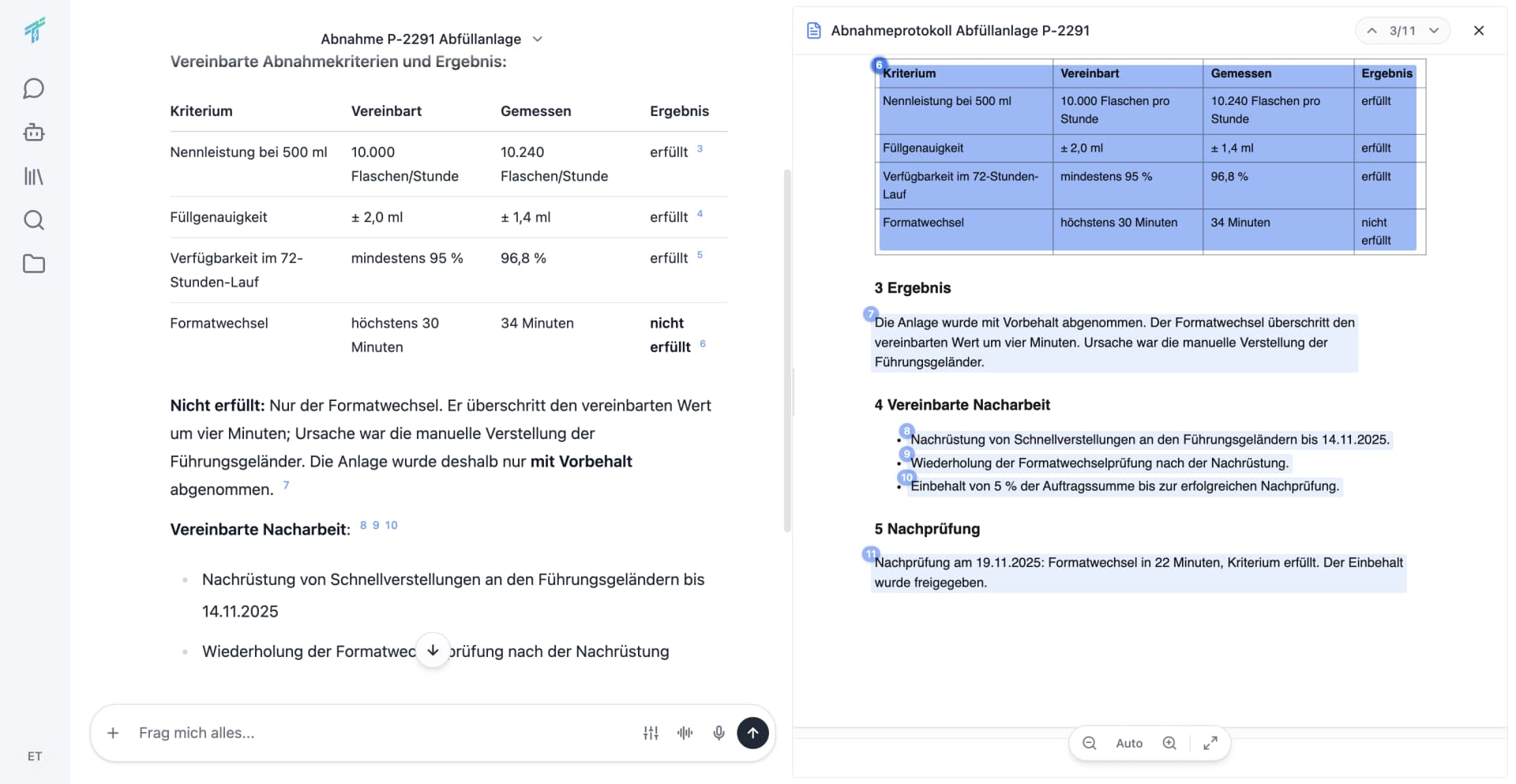Screen dimensions: 1516x784
Task: Click the document file icon in header
Action: pos(813,31)
